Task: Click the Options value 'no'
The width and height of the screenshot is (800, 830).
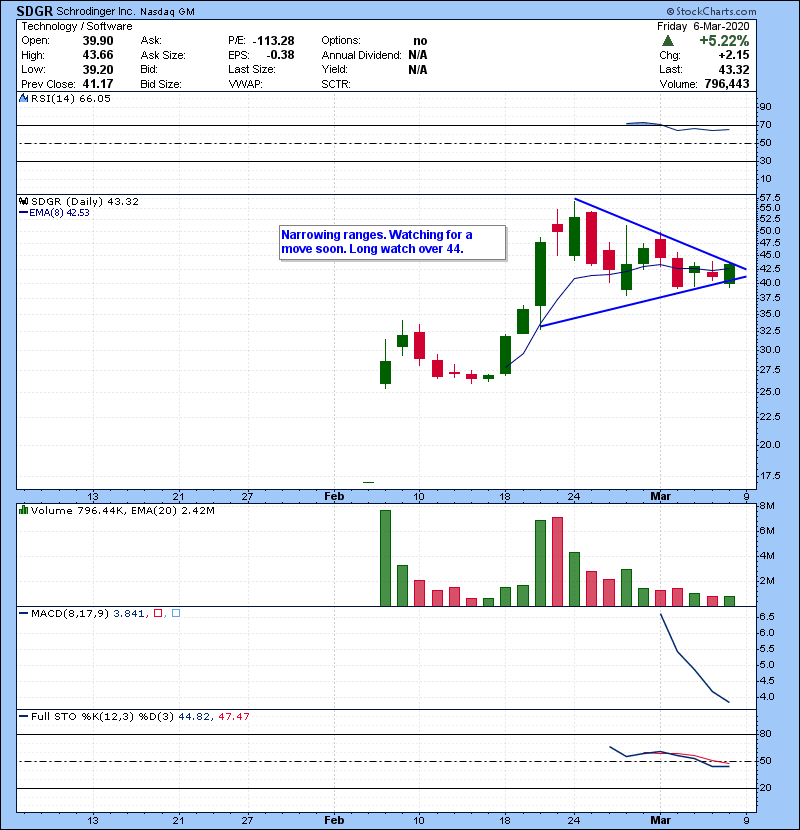Action: [x=420, y=41]
